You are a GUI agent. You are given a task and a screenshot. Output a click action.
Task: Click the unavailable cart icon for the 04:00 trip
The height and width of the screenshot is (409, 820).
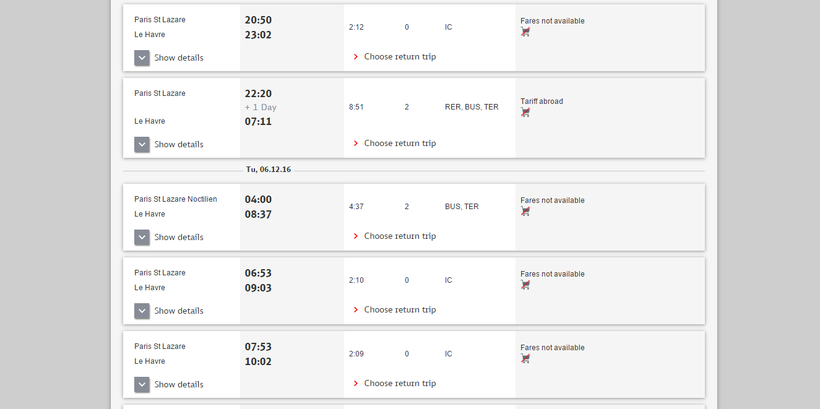tap(525, 212)
